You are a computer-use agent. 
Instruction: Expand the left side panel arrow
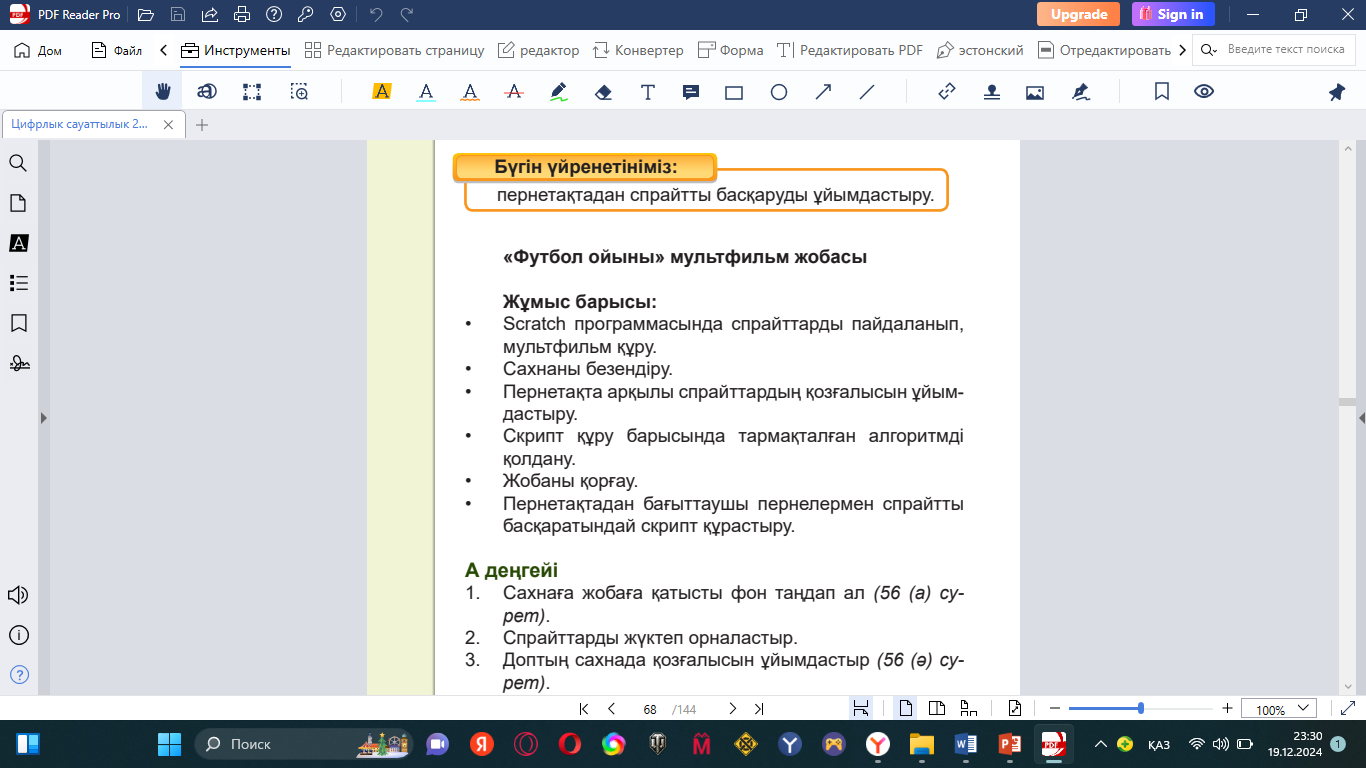pos(43,418)
